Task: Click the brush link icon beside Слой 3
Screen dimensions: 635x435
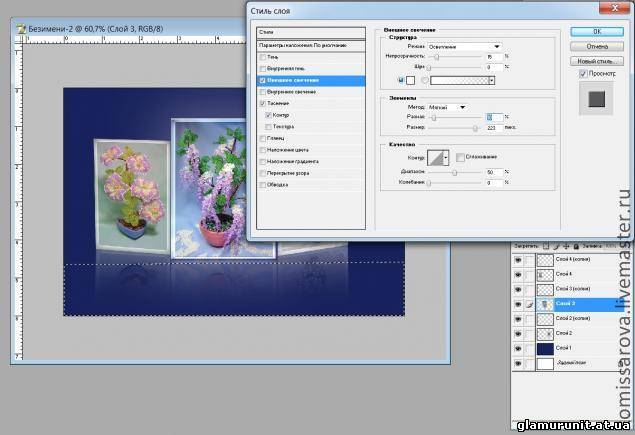Action: point(529,304)
